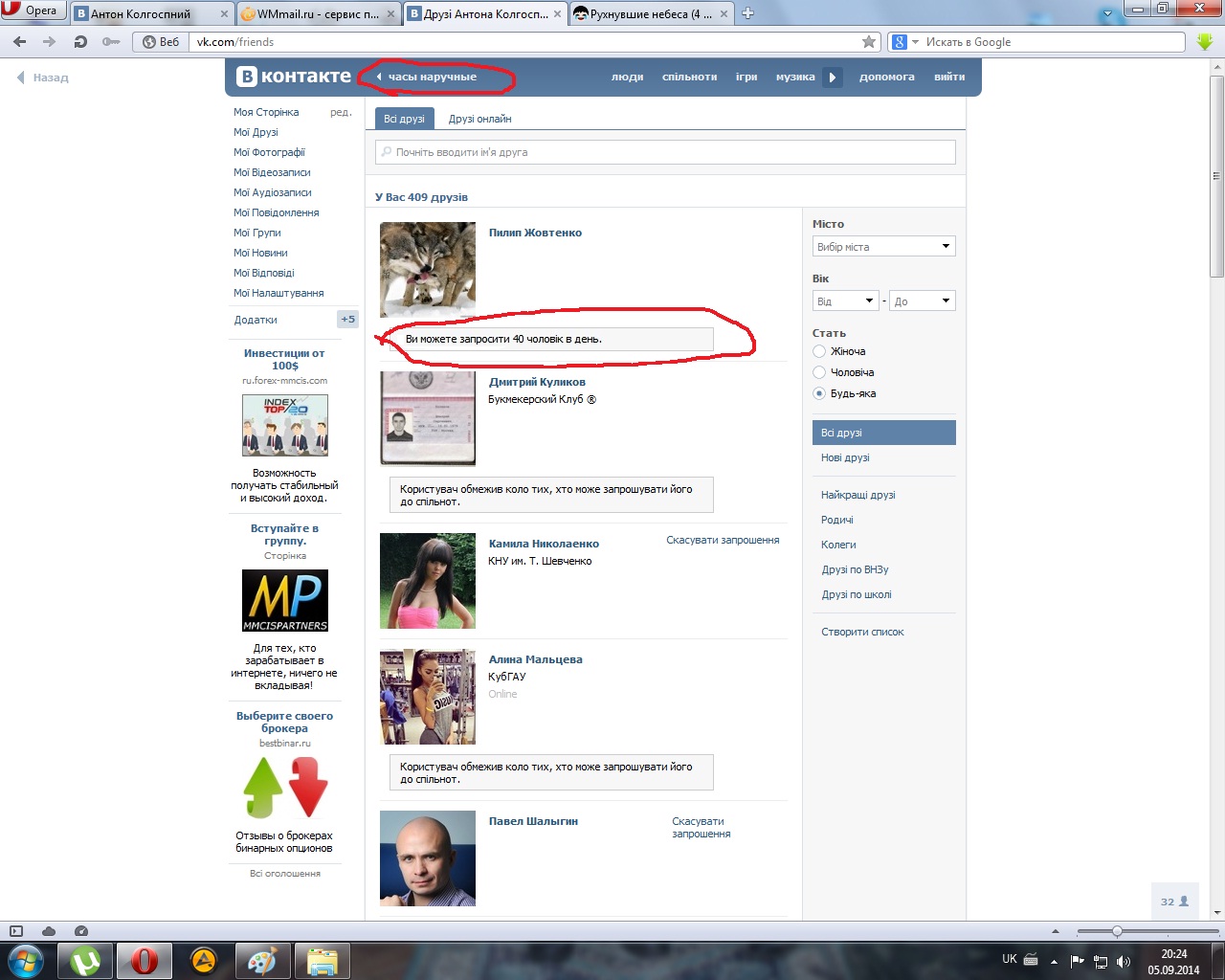Go forward using the browser forward arrow

coord(50,42)
